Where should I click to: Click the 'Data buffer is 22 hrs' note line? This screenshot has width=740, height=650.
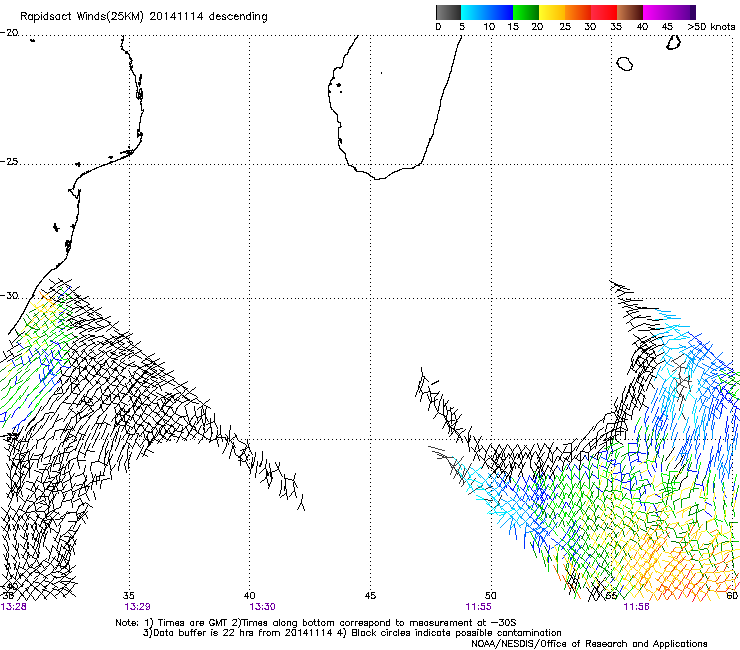pos(352,633)
